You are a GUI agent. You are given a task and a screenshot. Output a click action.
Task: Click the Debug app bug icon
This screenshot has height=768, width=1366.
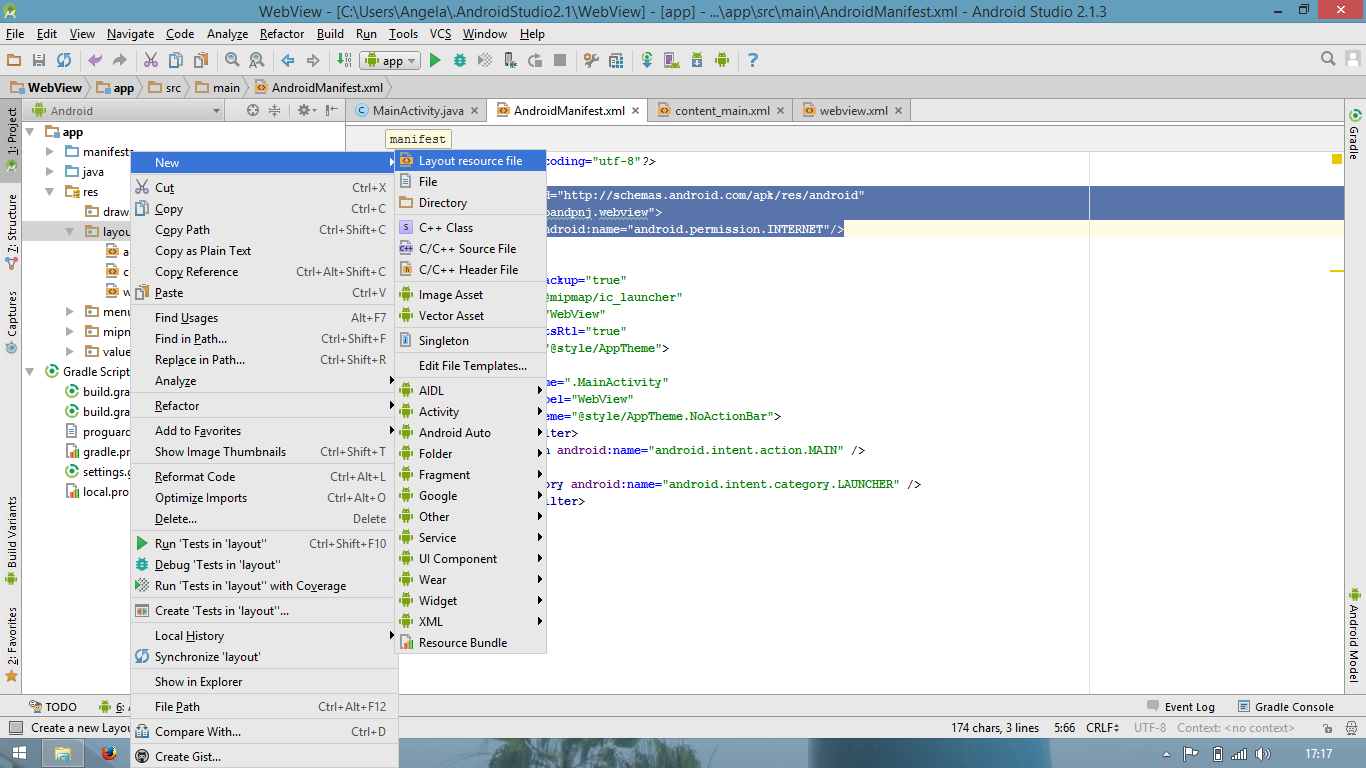click(x=460, y=61)
